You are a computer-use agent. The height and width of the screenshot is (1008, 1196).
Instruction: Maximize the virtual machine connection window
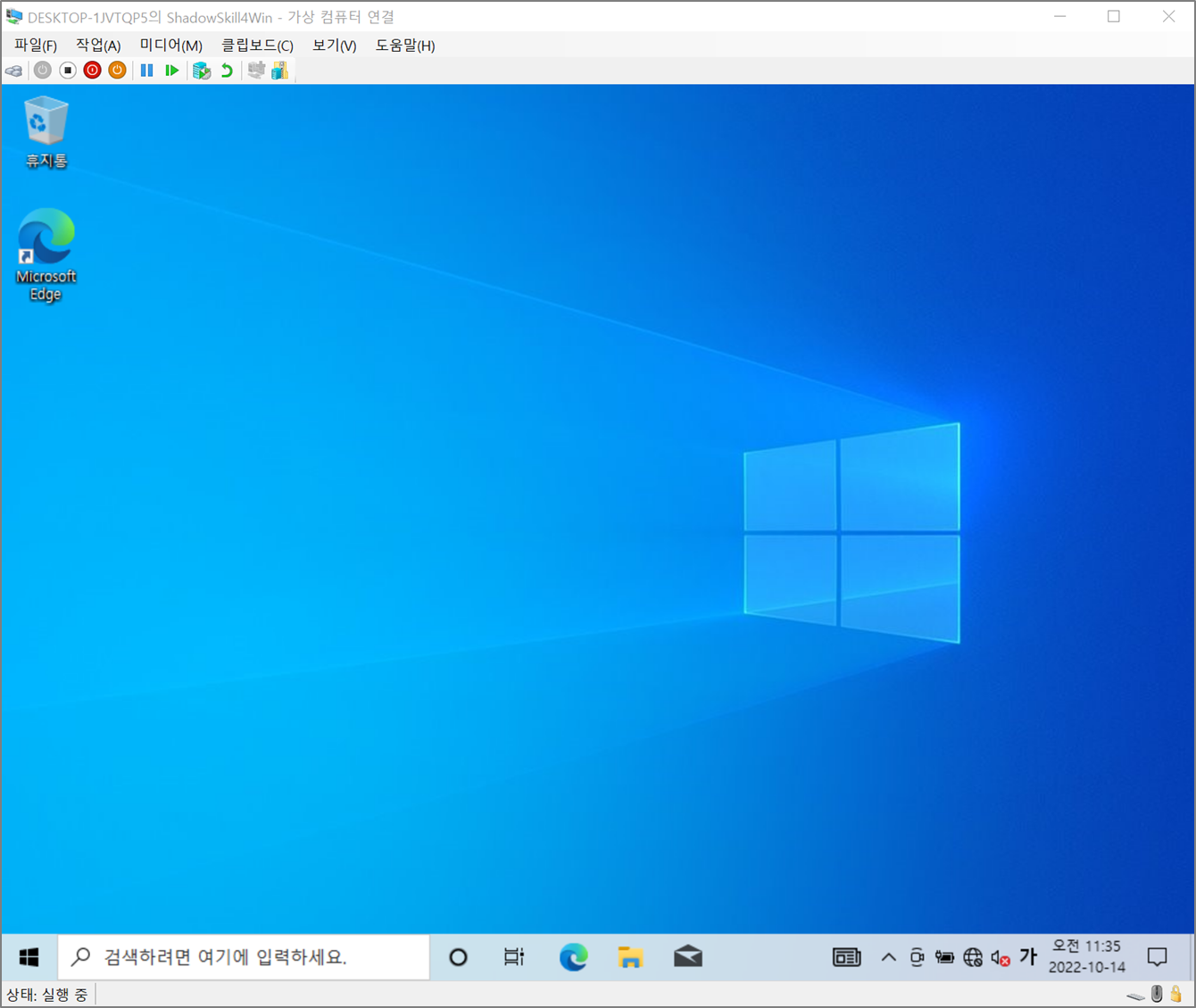[x=1114, y=16]
